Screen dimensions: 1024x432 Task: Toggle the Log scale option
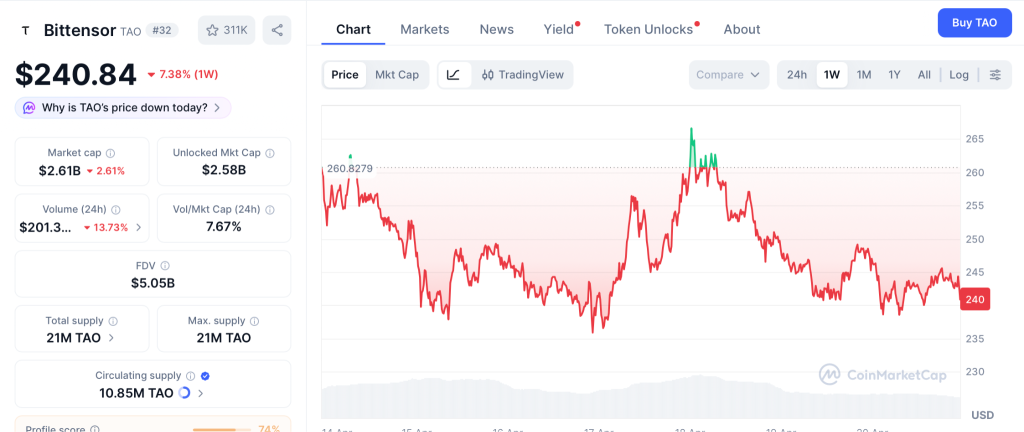click(959, 75)
